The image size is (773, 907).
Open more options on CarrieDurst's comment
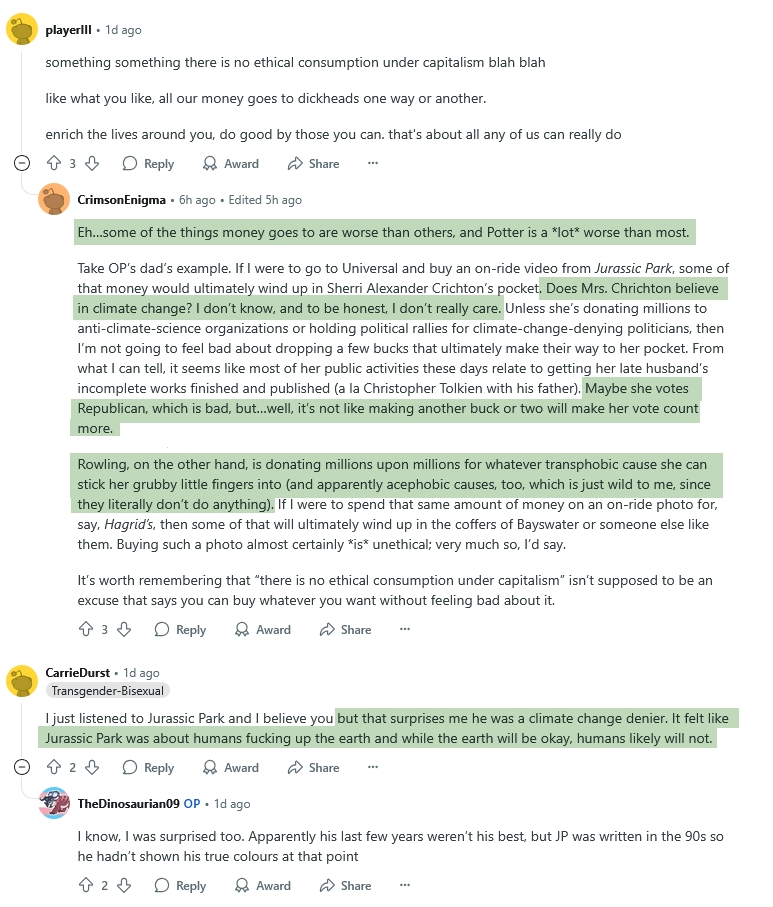click(x=373, y=767)
